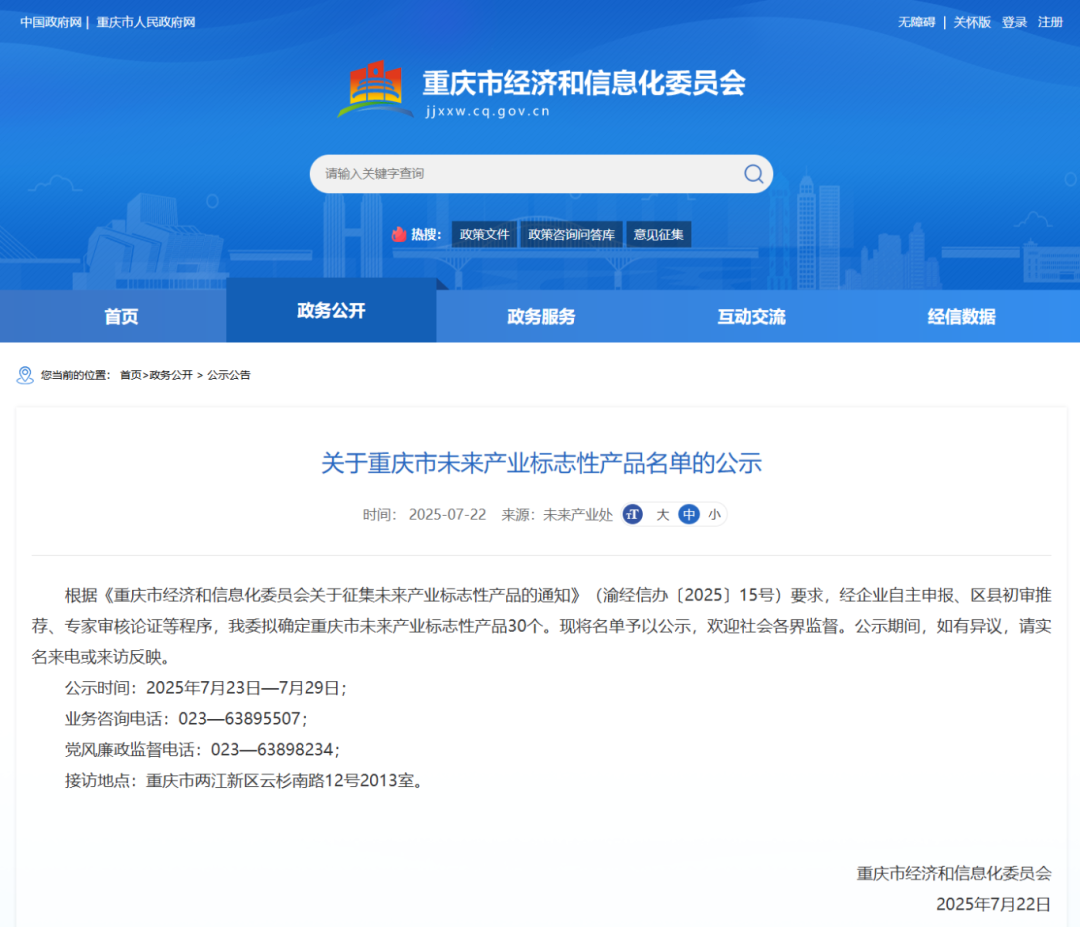Open the 无障碍 accessibility link
The image size is (1080, 927).
(x=916, y=22)
